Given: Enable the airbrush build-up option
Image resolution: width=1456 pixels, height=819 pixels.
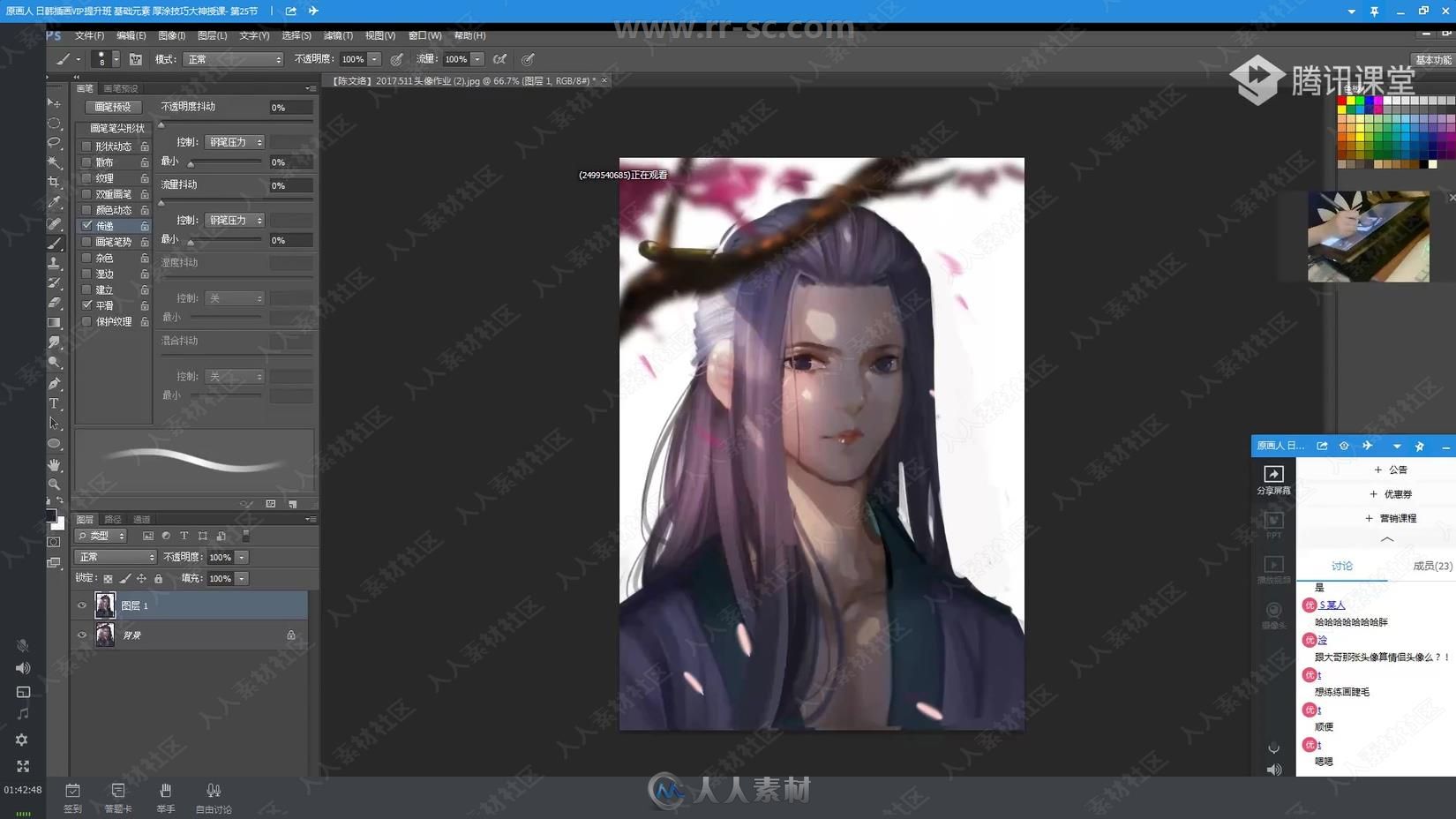Looking at the screenshot, I should (x=499, y=59).
